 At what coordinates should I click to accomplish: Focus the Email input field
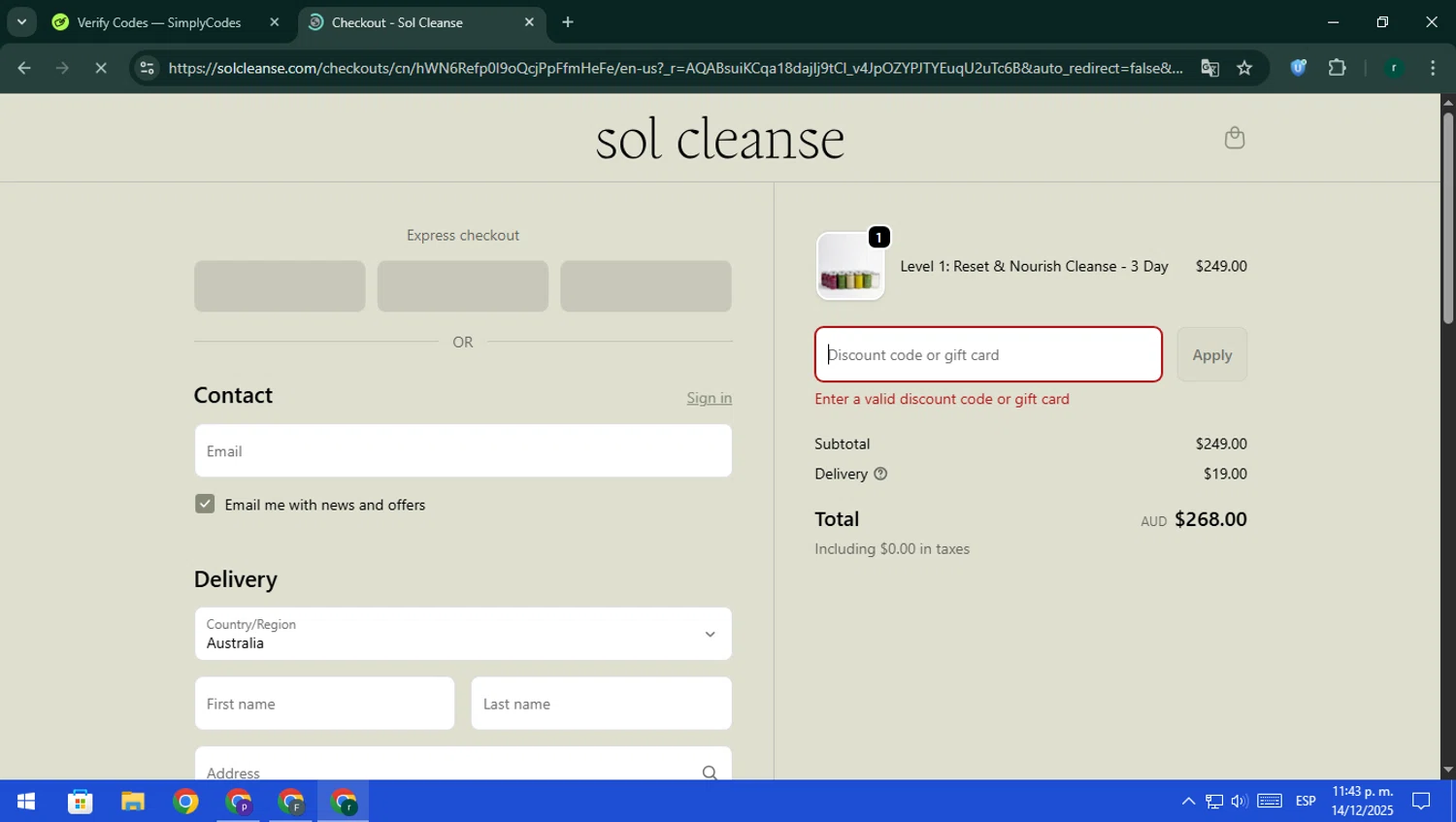pyautogui.click(x=463, y=450)
